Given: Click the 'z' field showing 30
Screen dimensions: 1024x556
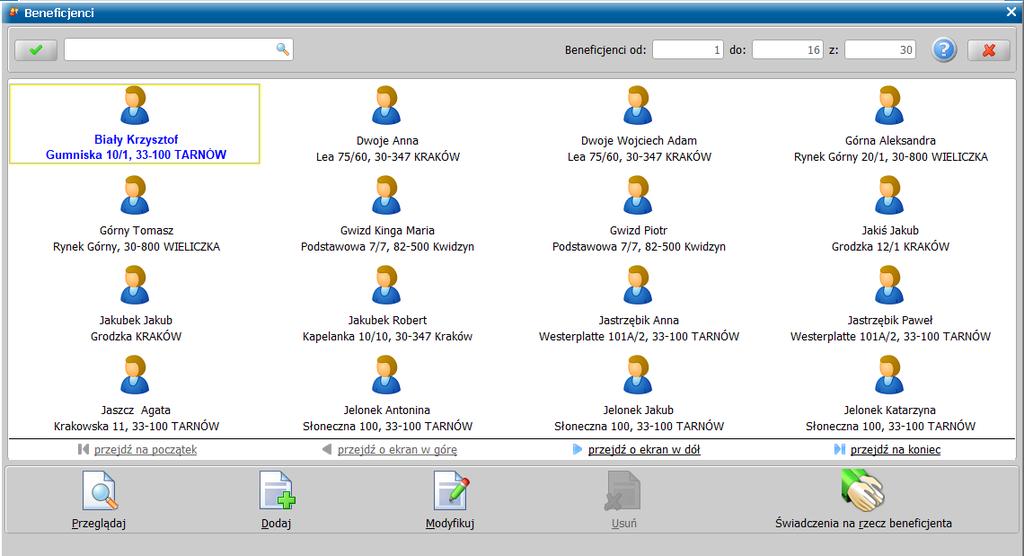Looking at the screenshot, I should pyautogui.click(x=880, y=50).
